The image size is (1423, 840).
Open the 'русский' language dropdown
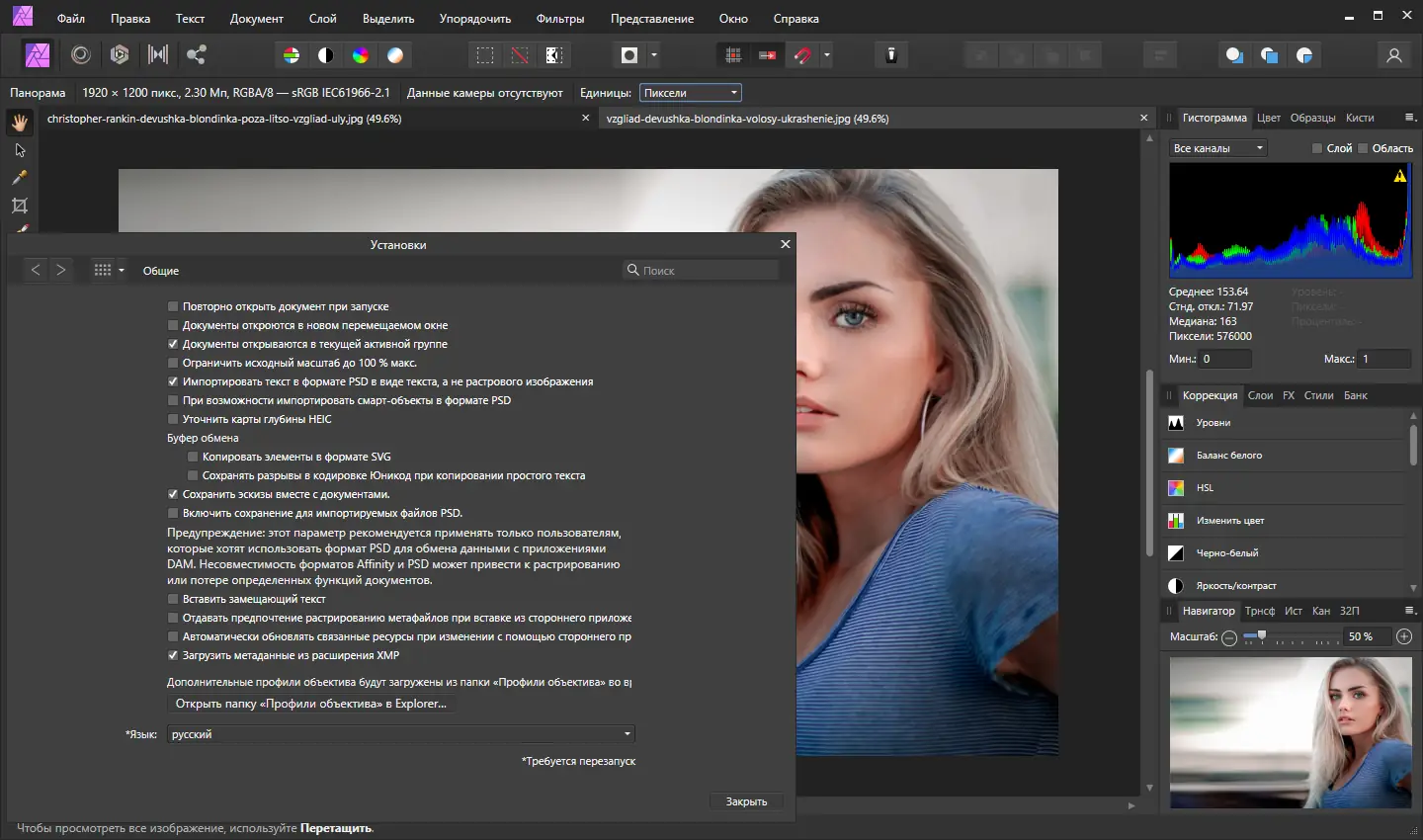(400, 734)
